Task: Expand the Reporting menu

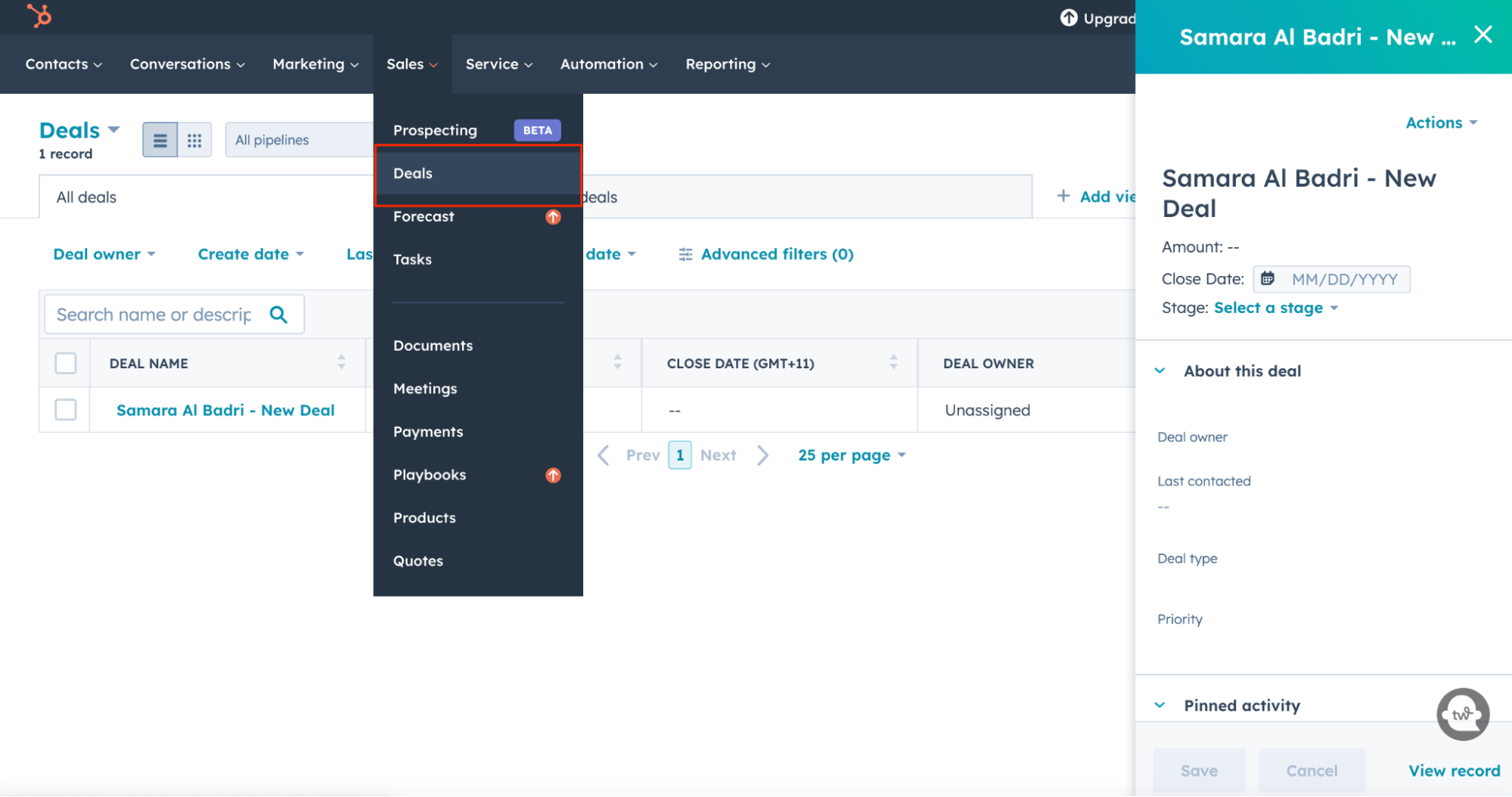Action: coord(728,64)
